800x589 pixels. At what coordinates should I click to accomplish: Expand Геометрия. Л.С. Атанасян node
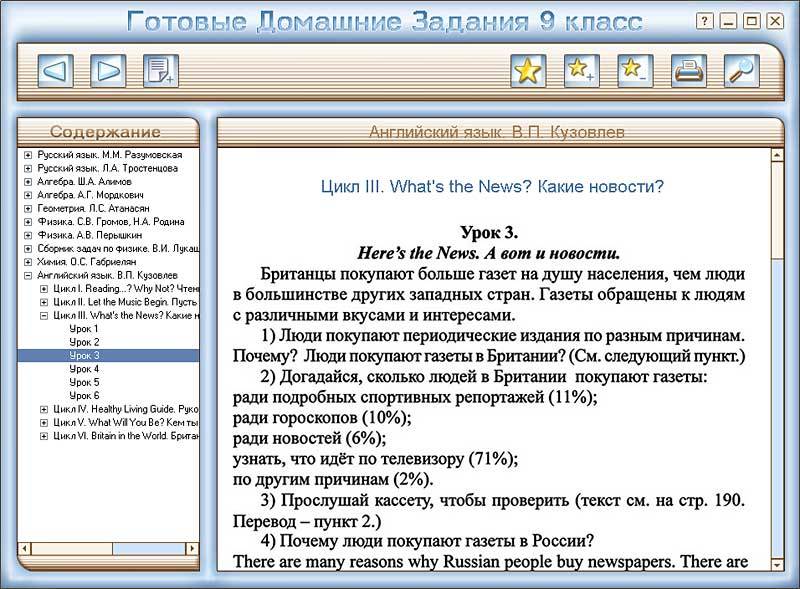[x=28, y=208]
